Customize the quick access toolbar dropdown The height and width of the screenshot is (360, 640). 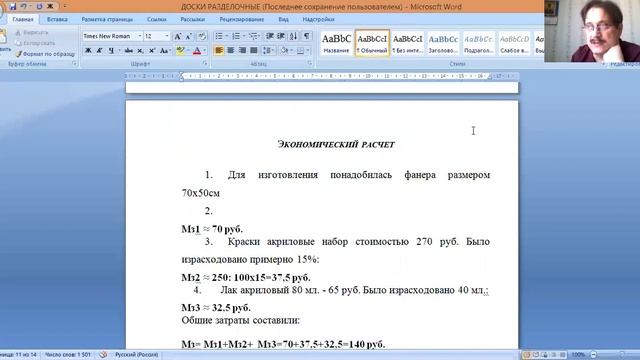(64, 7)
